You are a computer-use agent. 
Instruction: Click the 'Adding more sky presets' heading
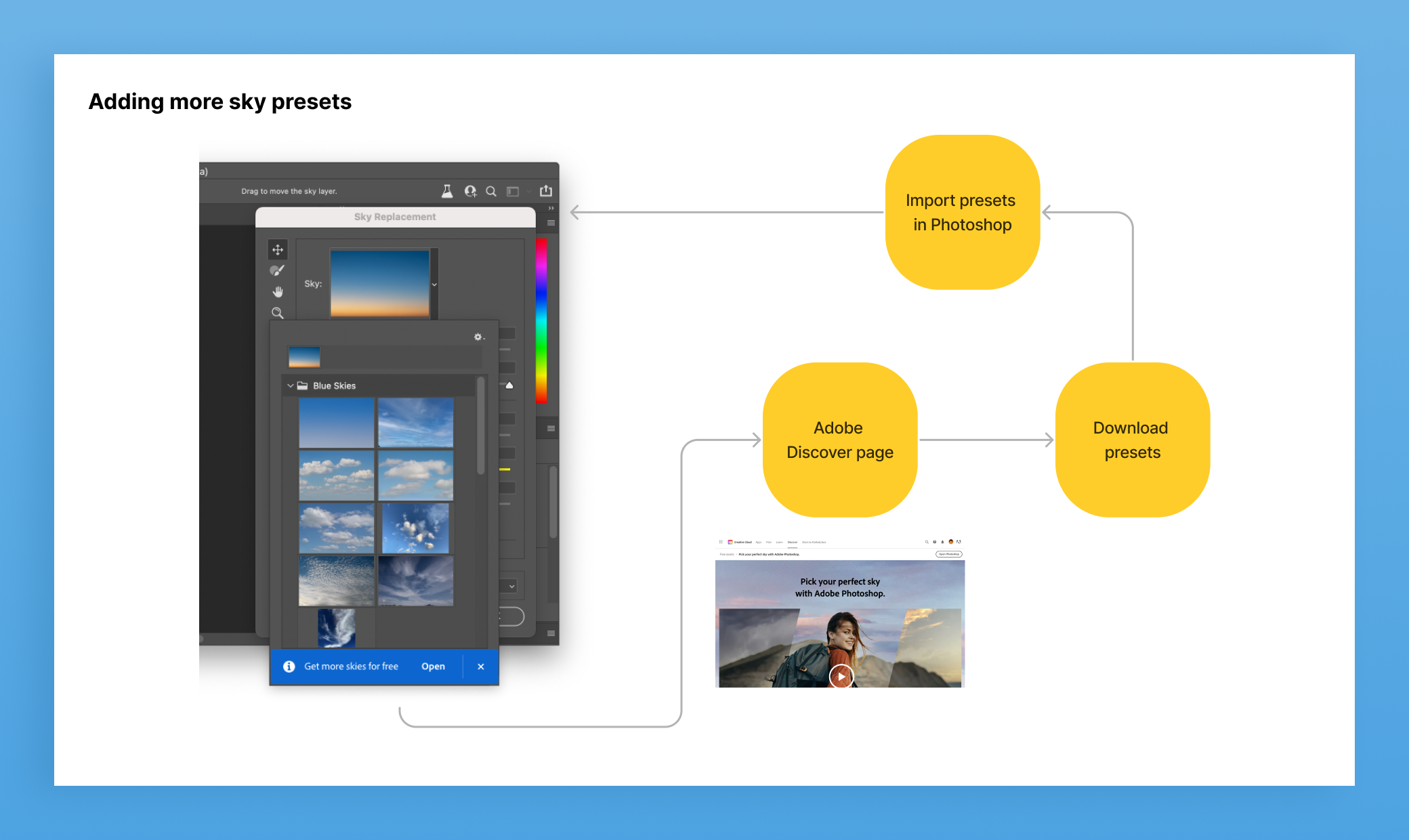click(220, 102)
